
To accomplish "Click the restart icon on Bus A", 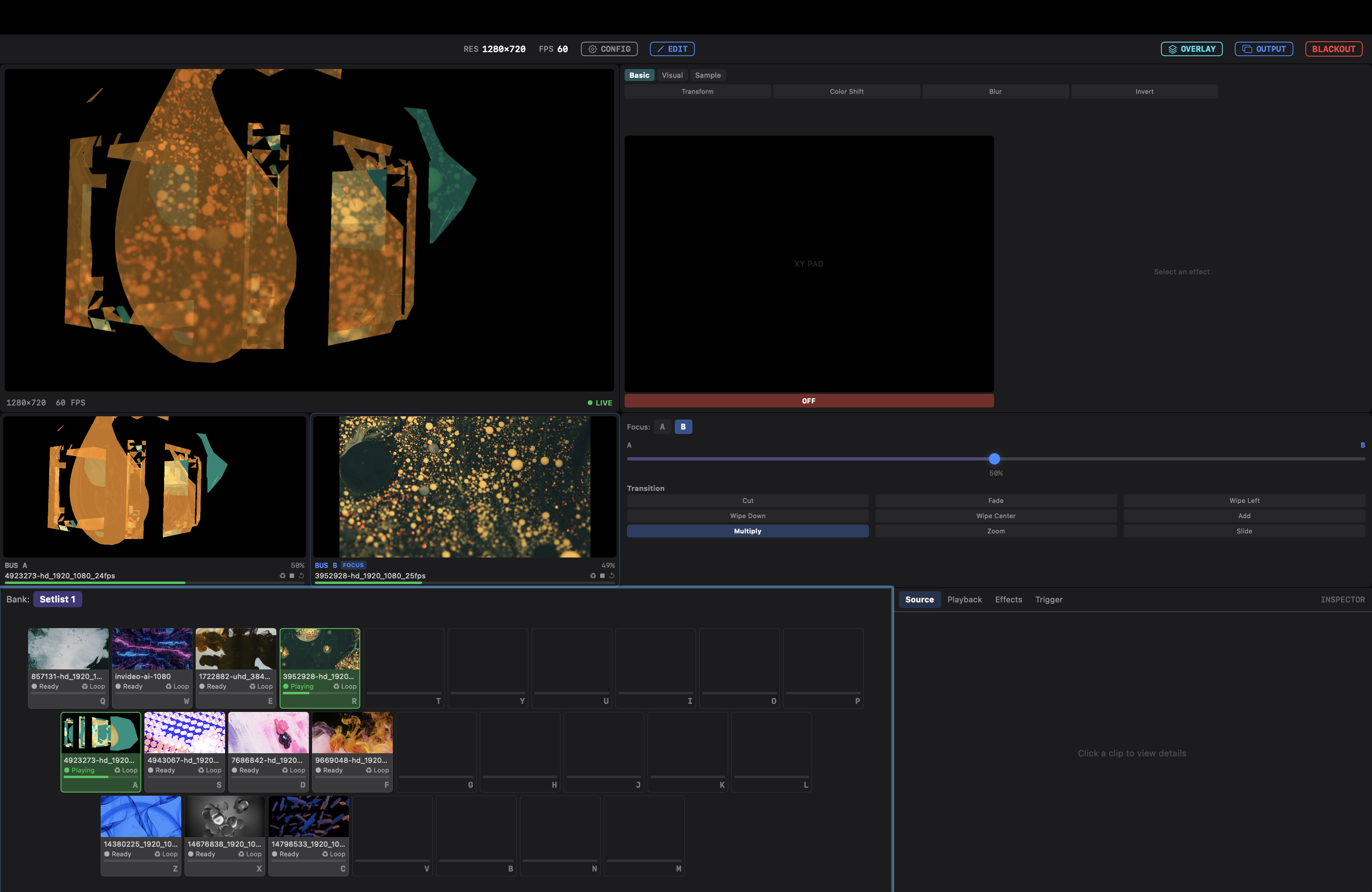I will point(302,576).
